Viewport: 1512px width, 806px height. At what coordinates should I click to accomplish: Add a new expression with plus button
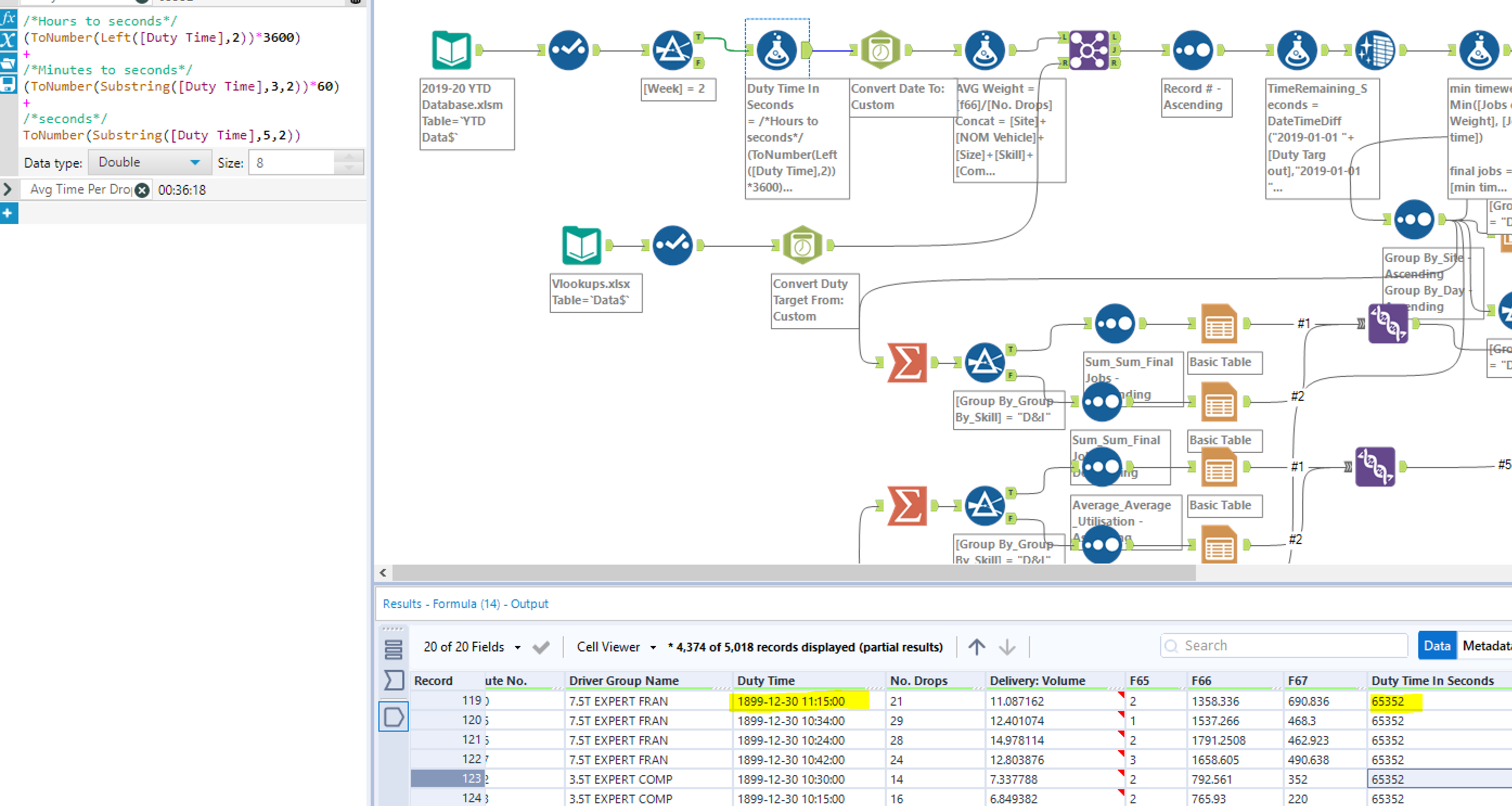click(x=8, y=213)
